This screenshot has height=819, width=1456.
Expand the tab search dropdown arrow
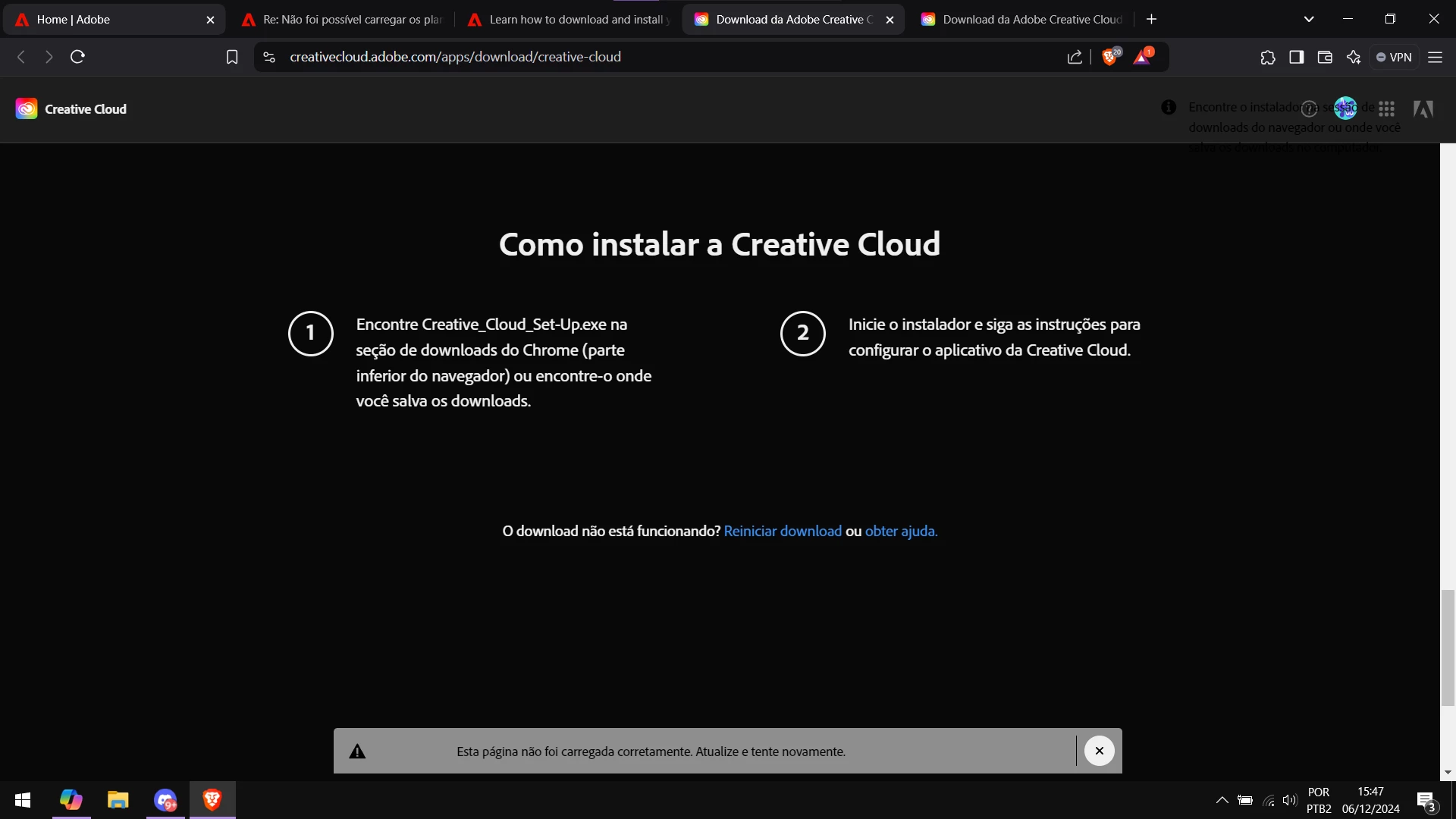click(x=1309, y=19)
